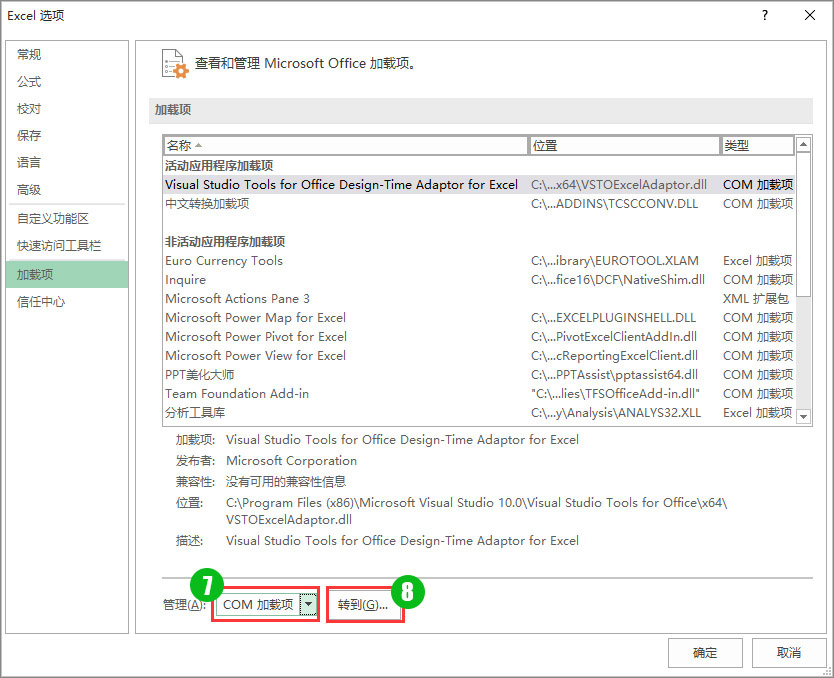
Task: Open the help question mark button
Action: (765, 15)
